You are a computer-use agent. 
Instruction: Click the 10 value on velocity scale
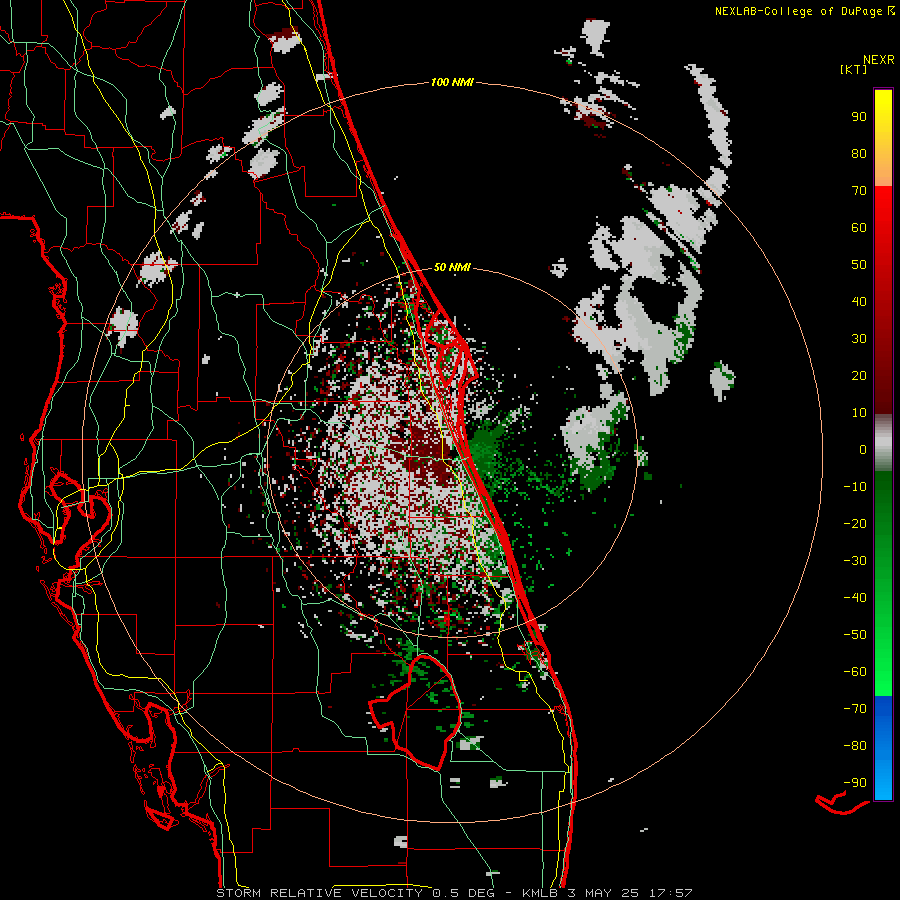tap(859, 413)
